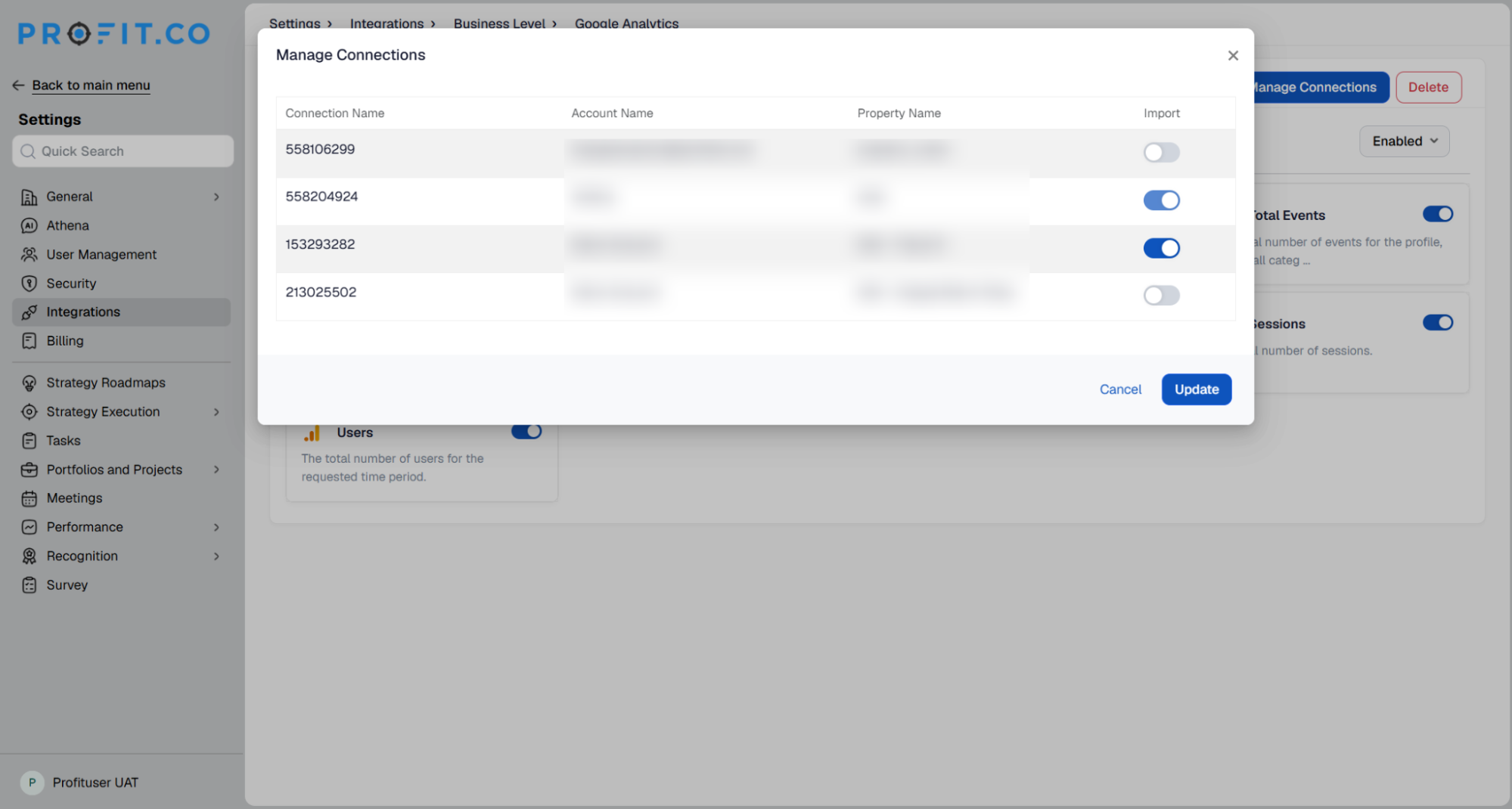Click the General building icon
Image resolution: width=1512 pixels, height=809 pixels.
pyautogui.click(x=29, y=197)
